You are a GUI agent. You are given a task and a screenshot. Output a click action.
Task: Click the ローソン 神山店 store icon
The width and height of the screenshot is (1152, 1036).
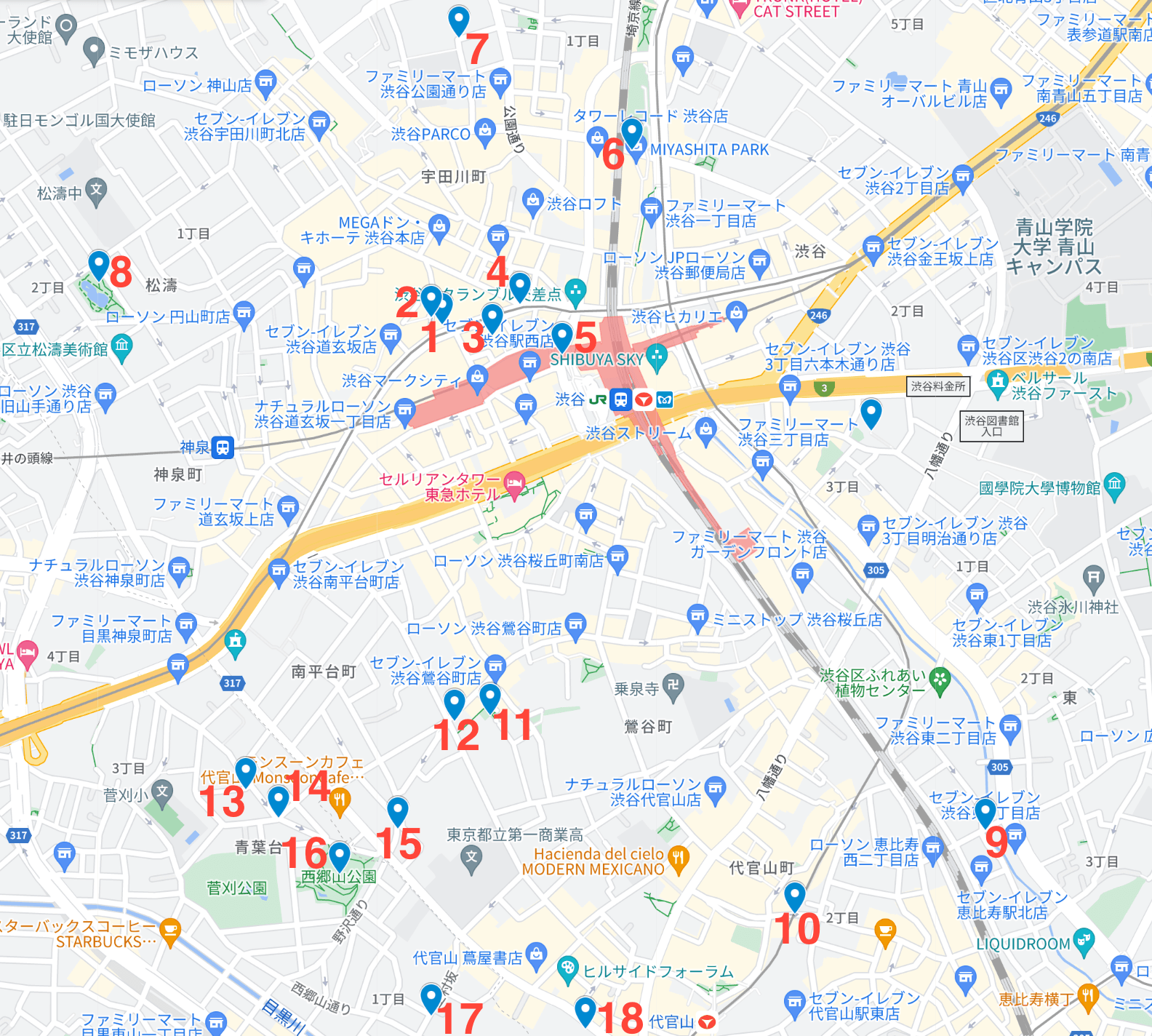coord(265,84)
